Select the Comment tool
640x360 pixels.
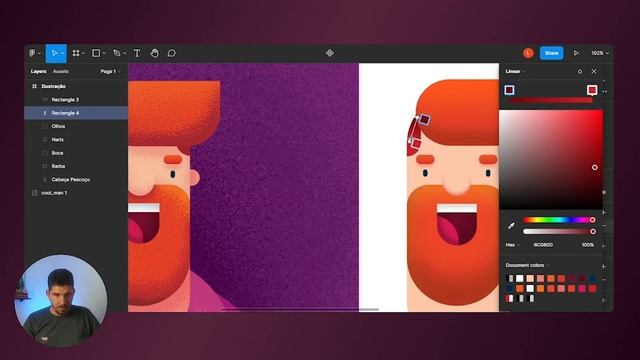[172, 53]
